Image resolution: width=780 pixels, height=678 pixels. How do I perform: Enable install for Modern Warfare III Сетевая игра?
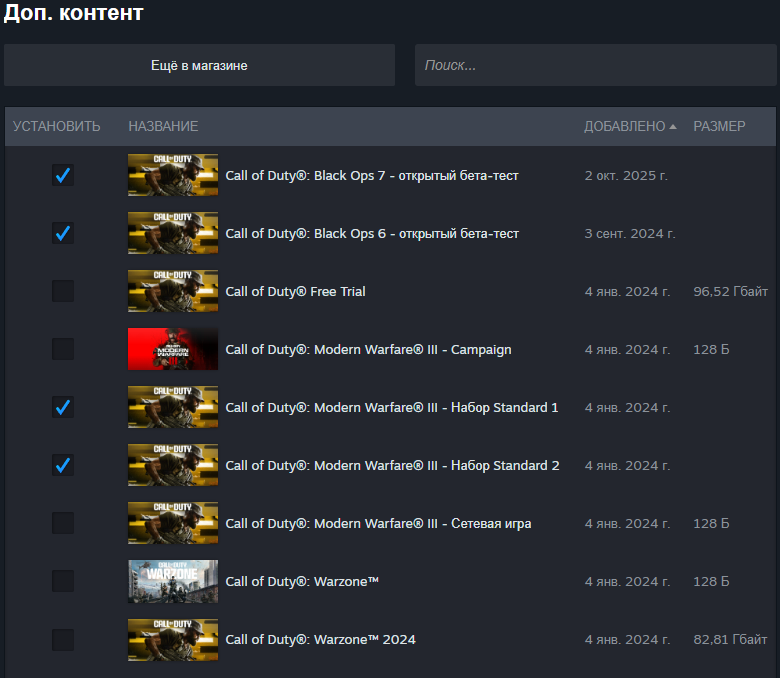click(63, 523)
